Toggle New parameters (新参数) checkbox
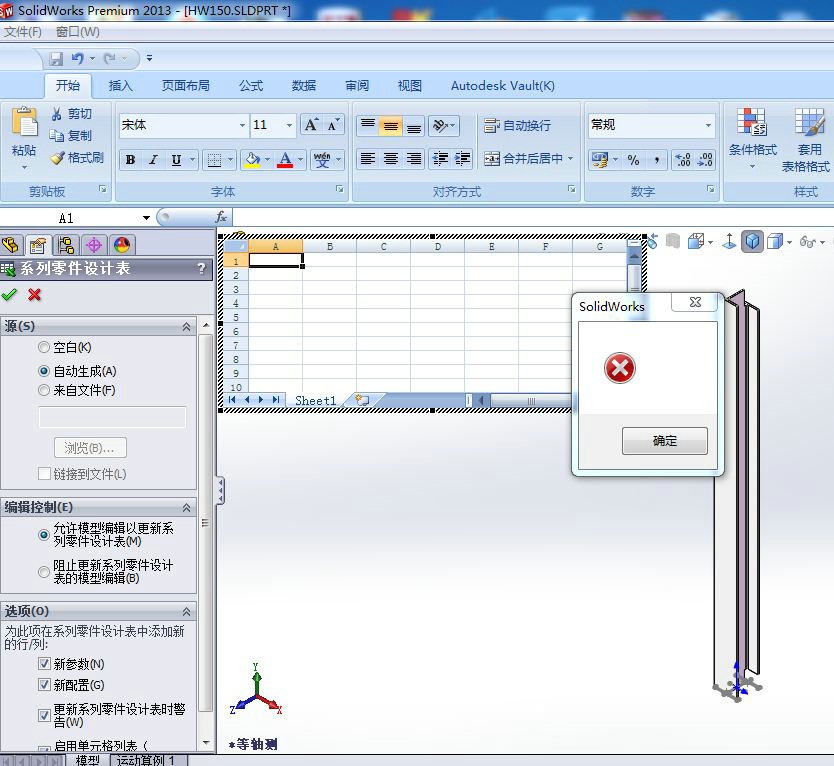Screen dimensions: 834x766 point(45,664)
